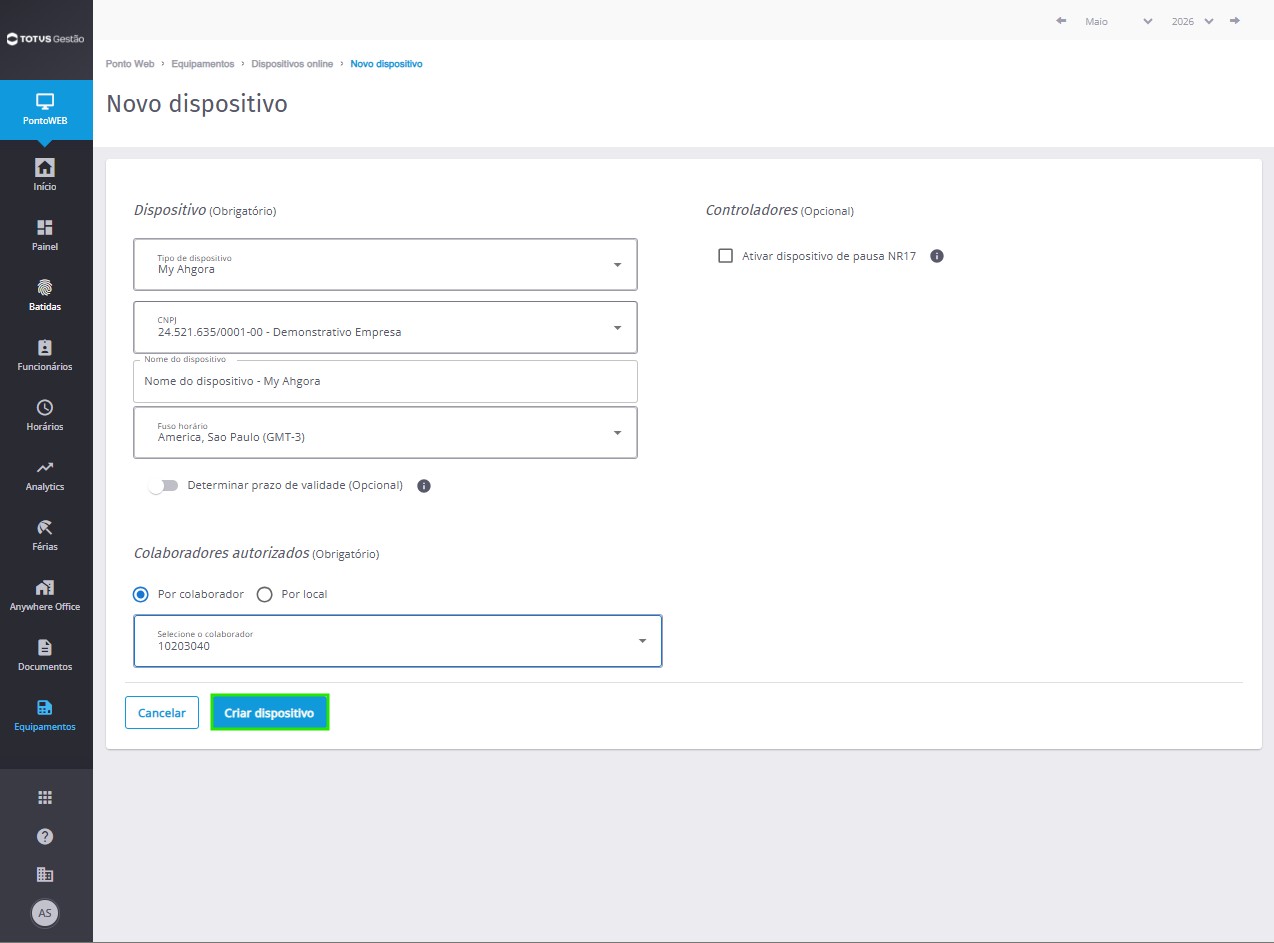
Task: Click Criar dispositivo button
Action: click(269, 713)
